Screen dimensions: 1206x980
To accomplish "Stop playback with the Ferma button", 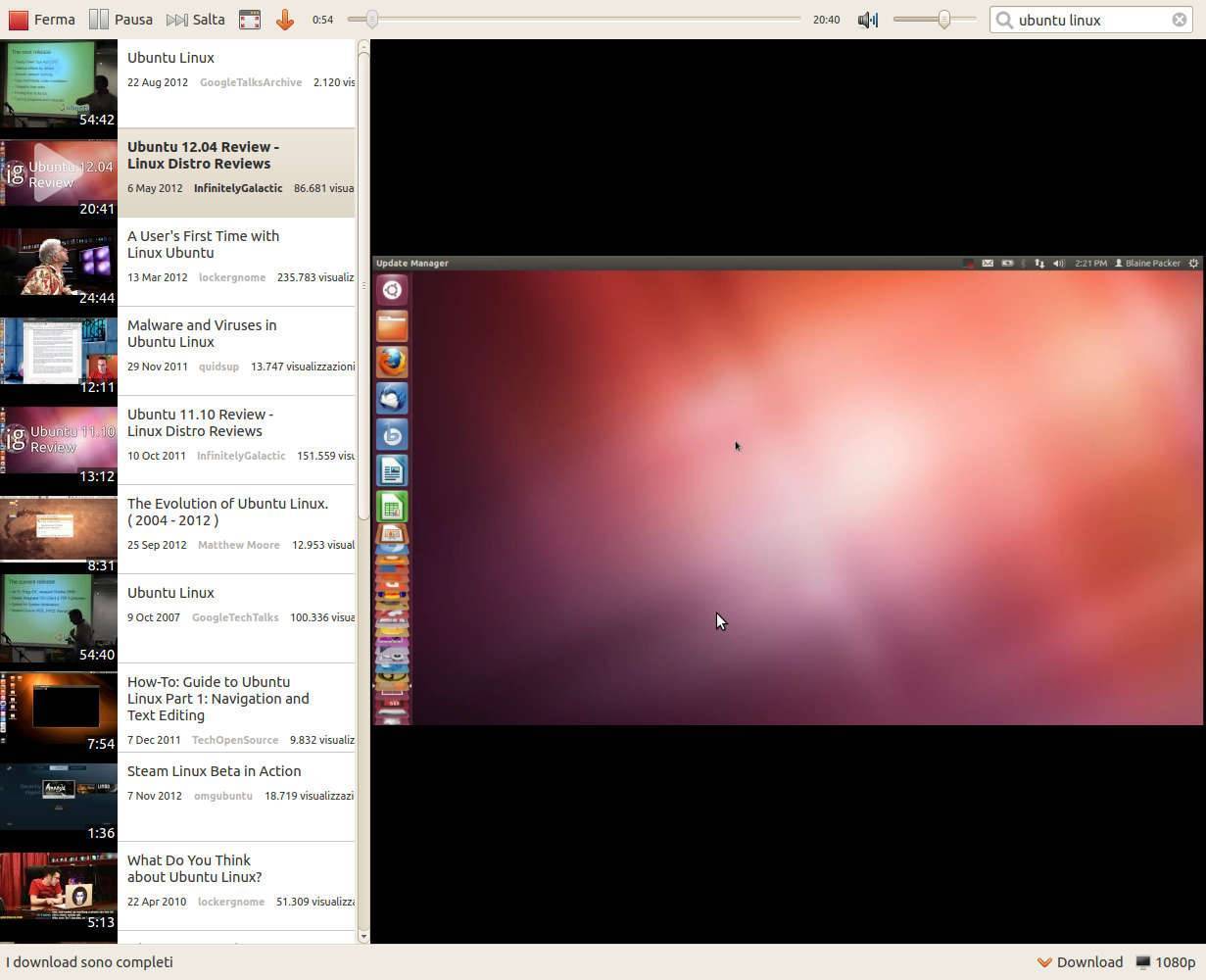I will (42, 20).
